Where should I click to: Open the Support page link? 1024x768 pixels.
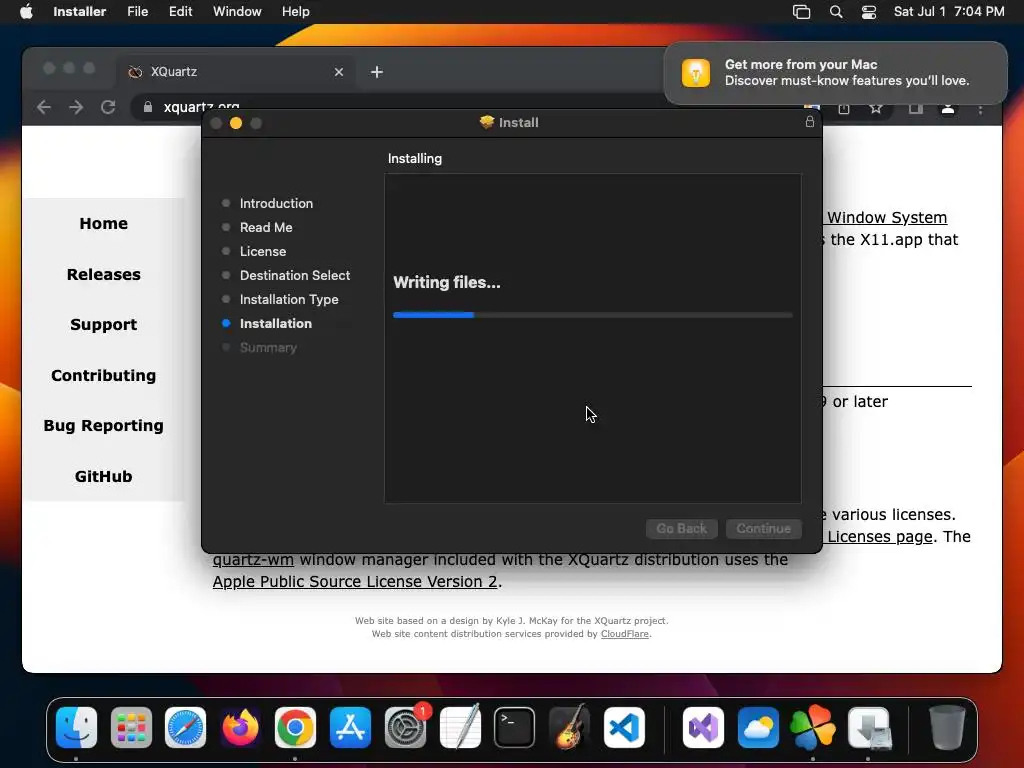(x=103, y=325)
